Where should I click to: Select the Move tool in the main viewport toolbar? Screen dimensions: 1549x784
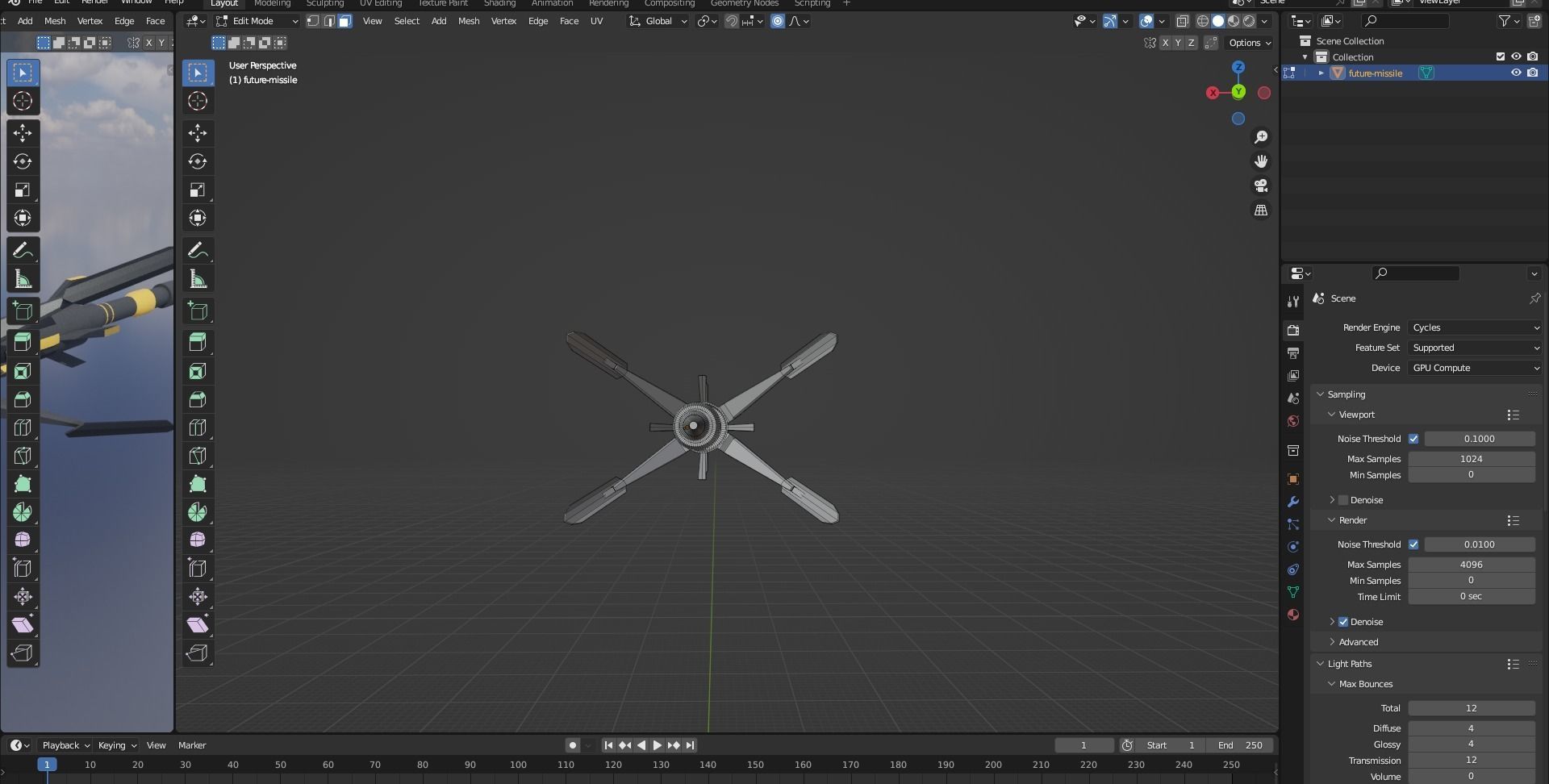point(198,133)
